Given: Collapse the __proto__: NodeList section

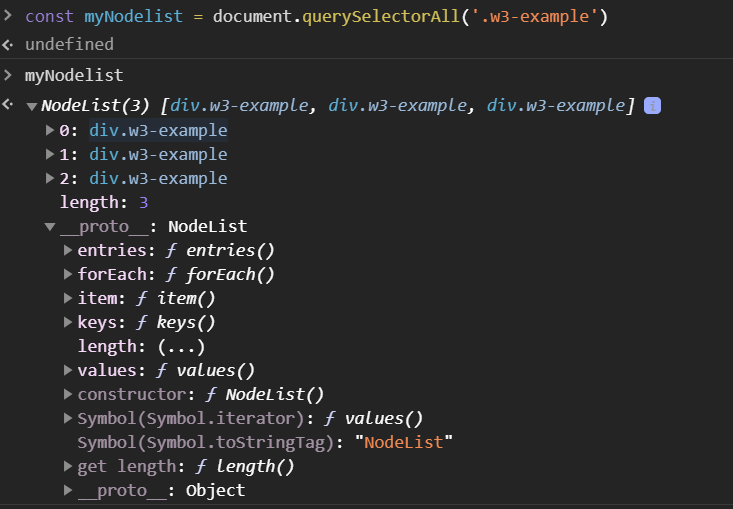Looking at the screenshot, I should 50,227.
